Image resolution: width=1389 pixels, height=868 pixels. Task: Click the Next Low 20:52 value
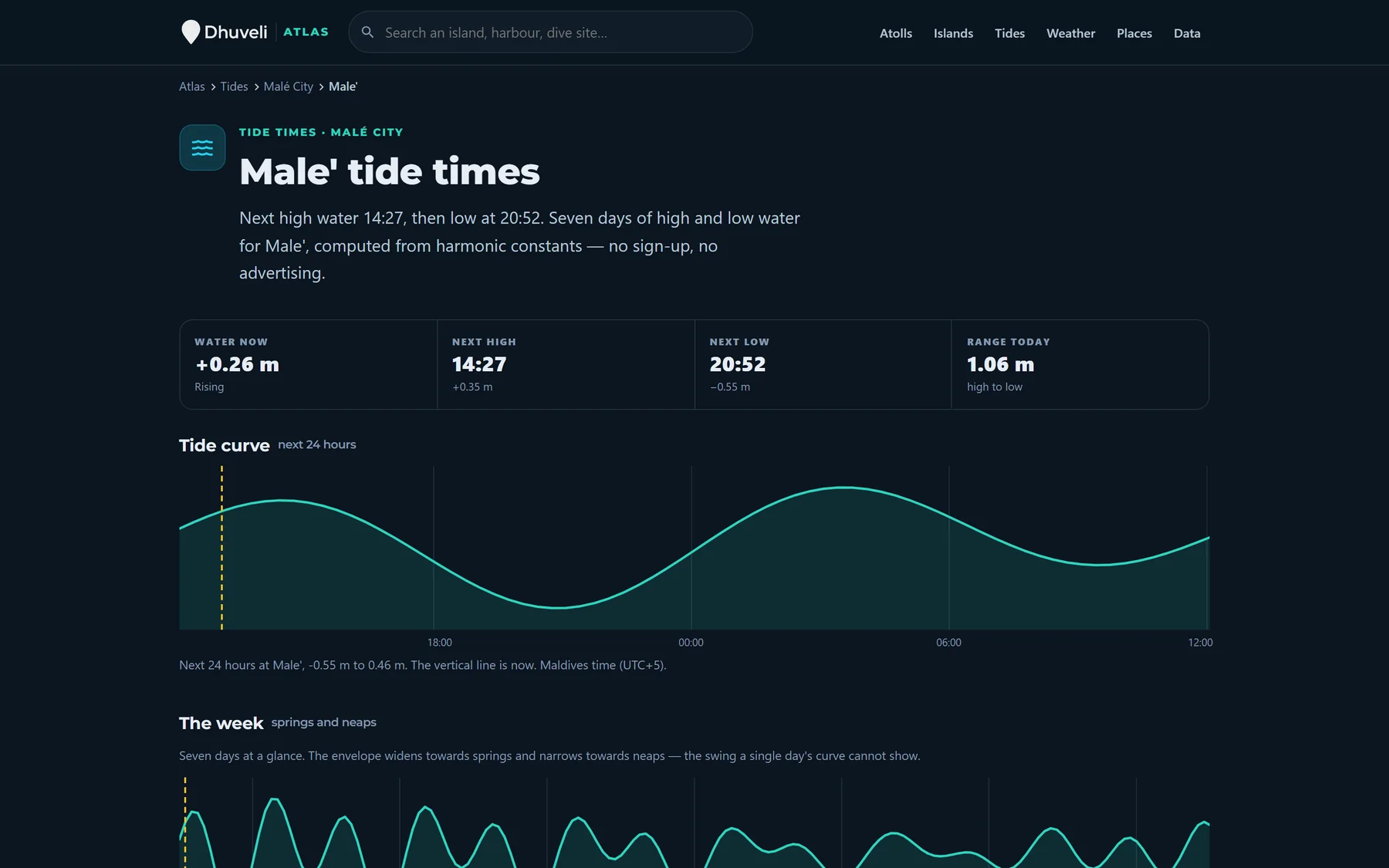[x=738, y=364]
